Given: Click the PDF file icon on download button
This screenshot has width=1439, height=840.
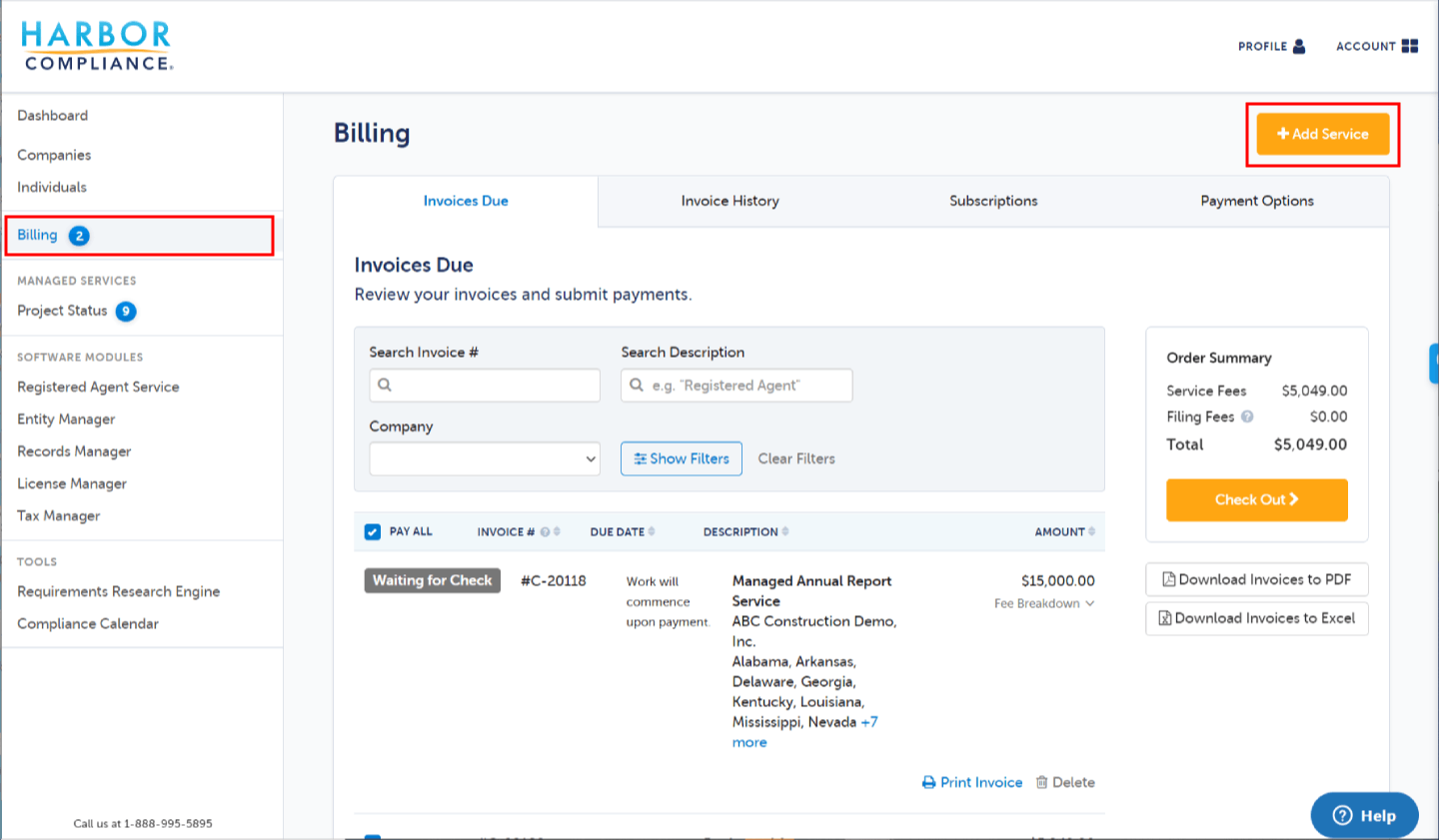Looking at the screenshot, I should tap(1168, 579).
